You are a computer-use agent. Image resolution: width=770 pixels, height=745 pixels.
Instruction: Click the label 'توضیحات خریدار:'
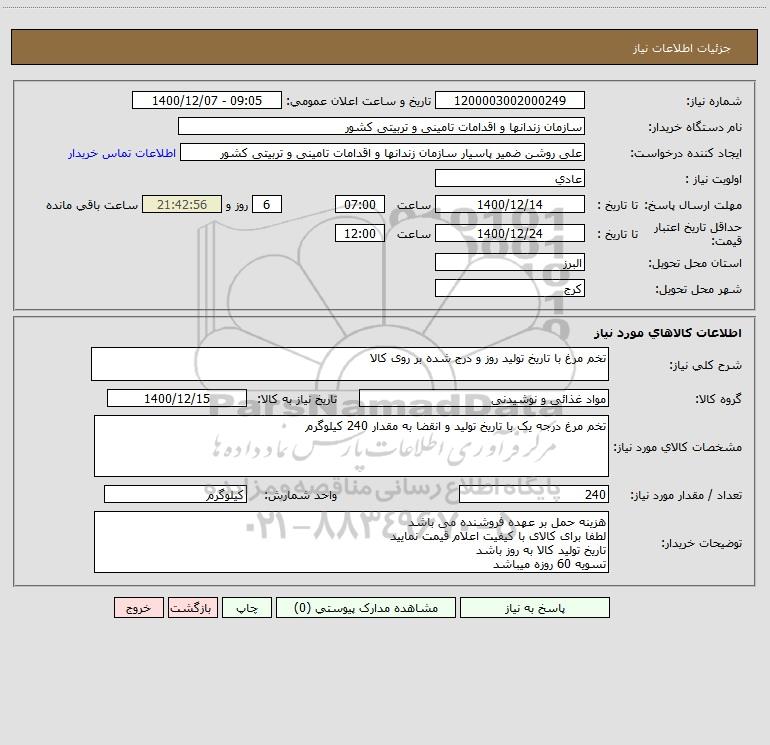[x=702, y=543]
